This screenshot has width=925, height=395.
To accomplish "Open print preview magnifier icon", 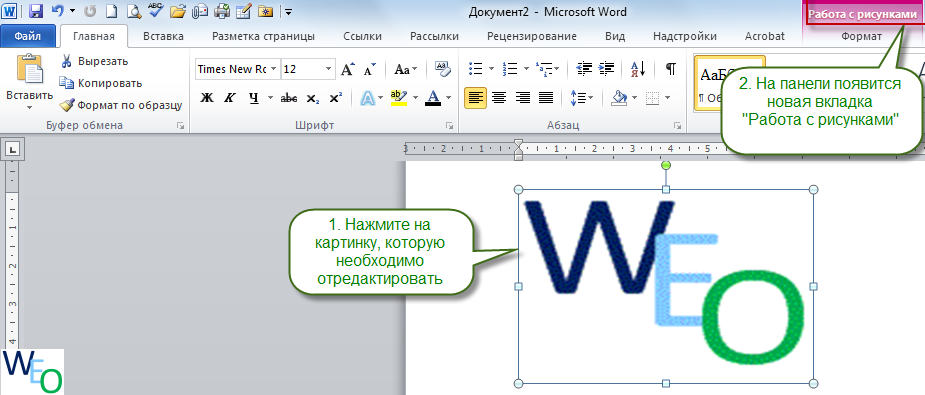I will (133, 11).
